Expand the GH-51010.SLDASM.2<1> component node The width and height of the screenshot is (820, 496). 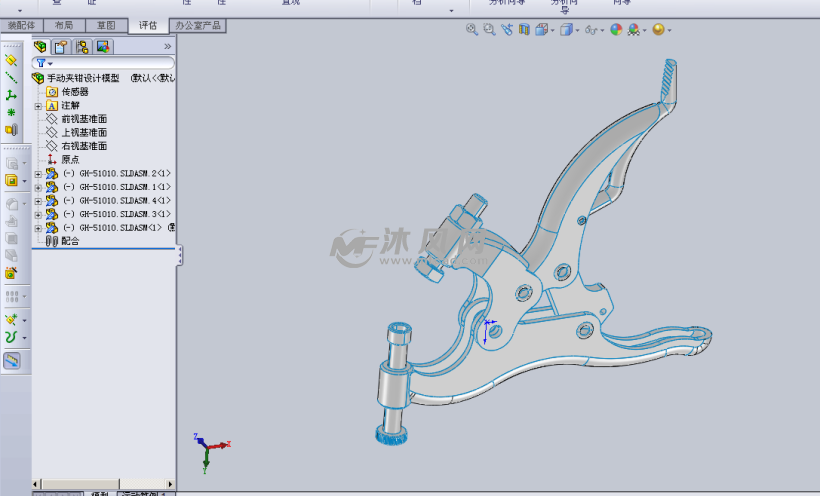(x=38, y=173)
